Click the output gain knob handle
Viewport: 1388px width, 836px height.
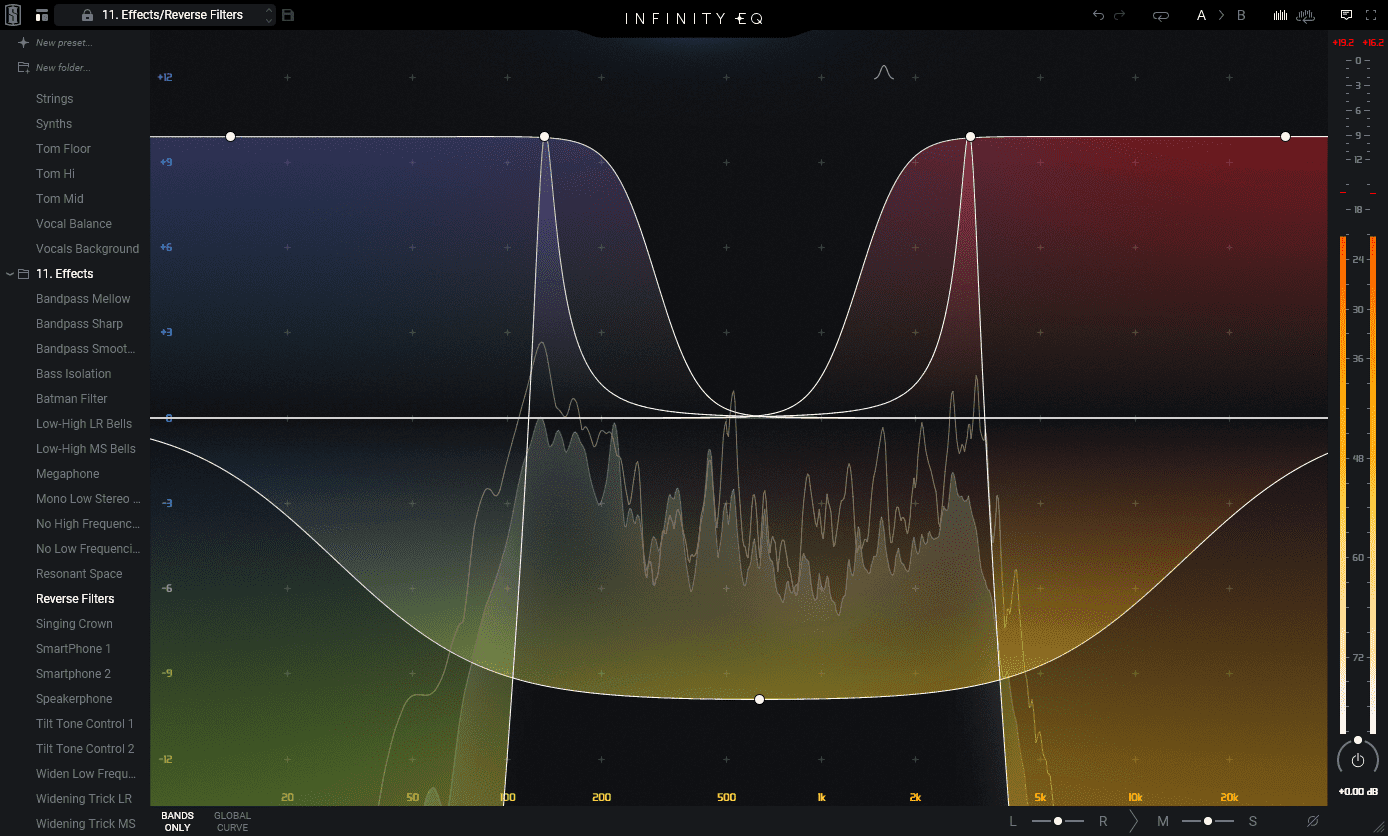coord(1358,740)
